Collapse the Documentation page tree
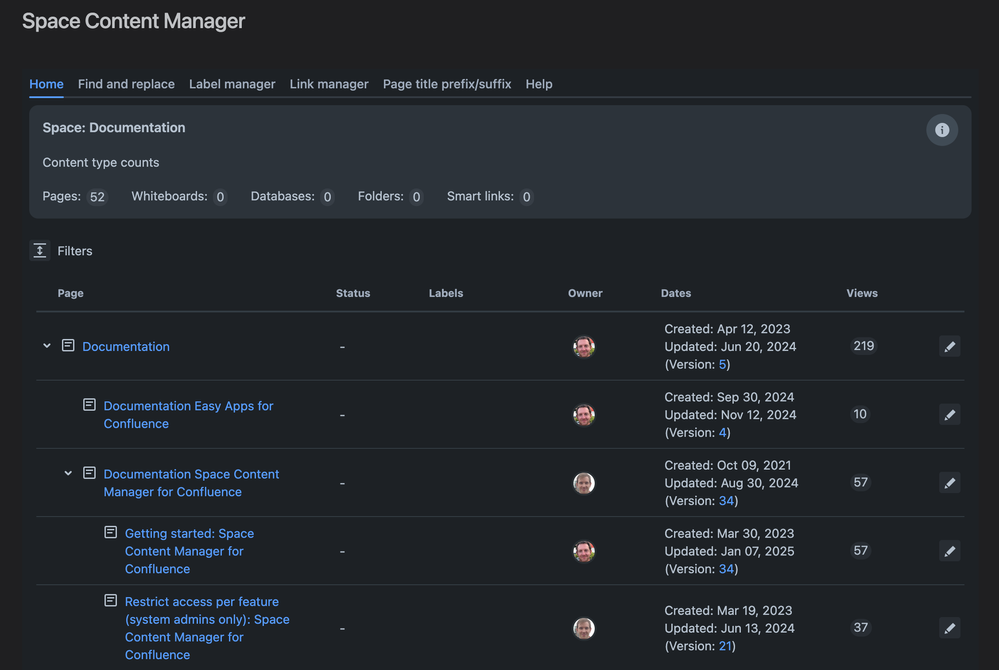This screenshot has width=999, height=670. pyautogui.click(x=46, y=345)
